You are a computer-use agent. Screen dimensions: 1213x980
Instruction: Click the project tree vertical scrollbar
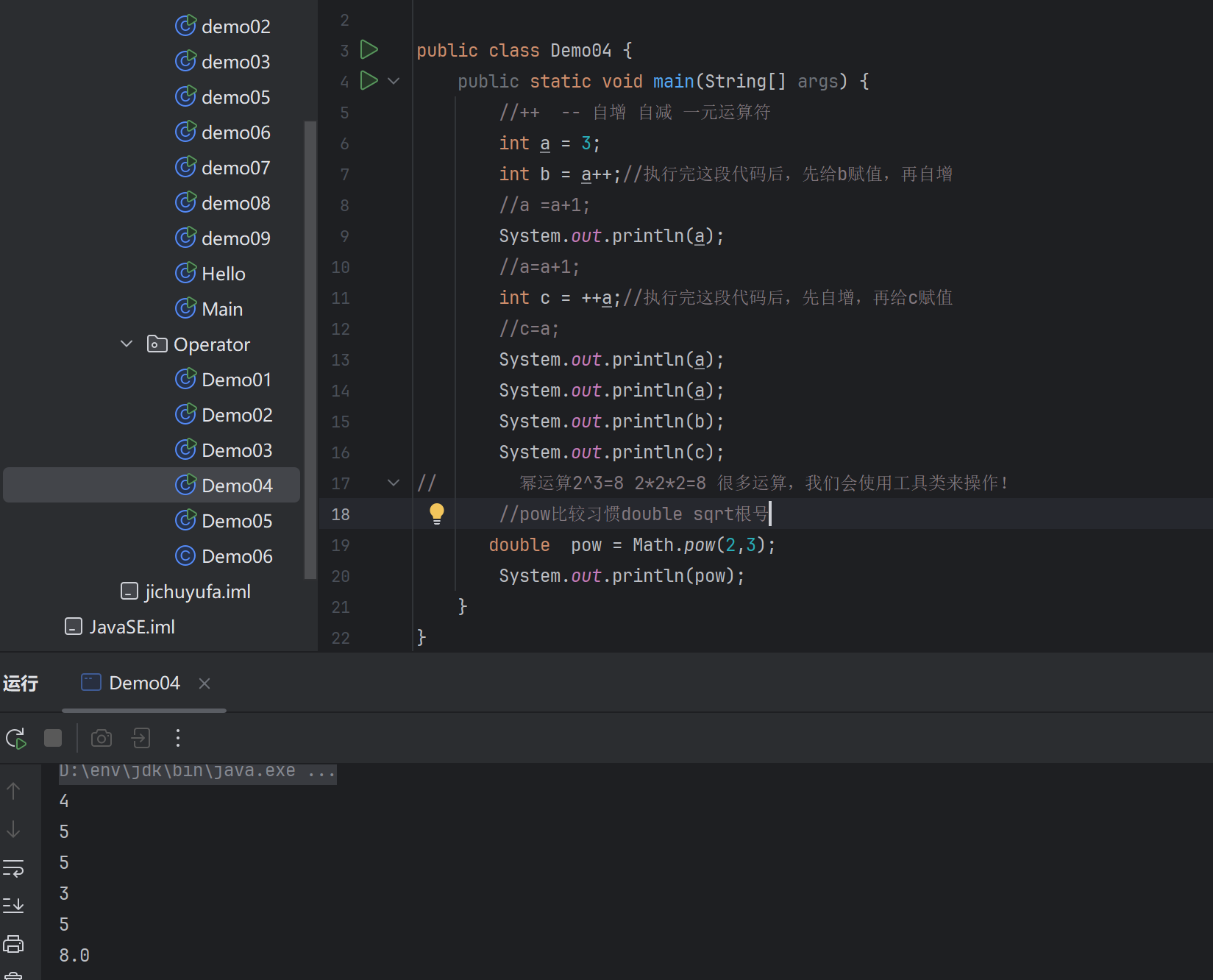coord(310,349)
